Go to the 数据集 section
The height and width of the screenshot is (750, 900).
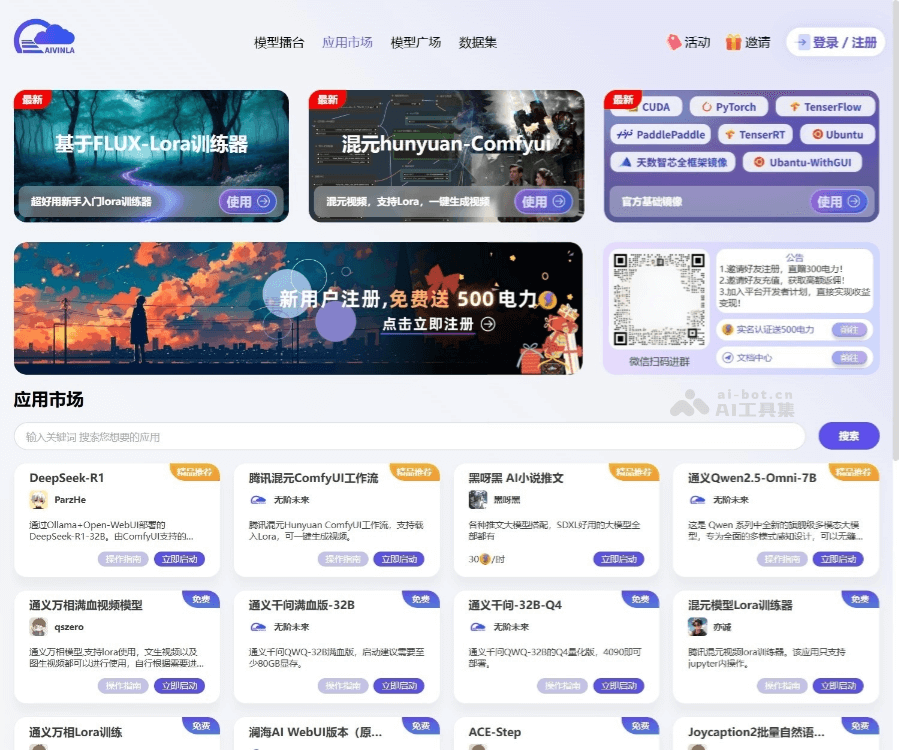click(478, 43)
